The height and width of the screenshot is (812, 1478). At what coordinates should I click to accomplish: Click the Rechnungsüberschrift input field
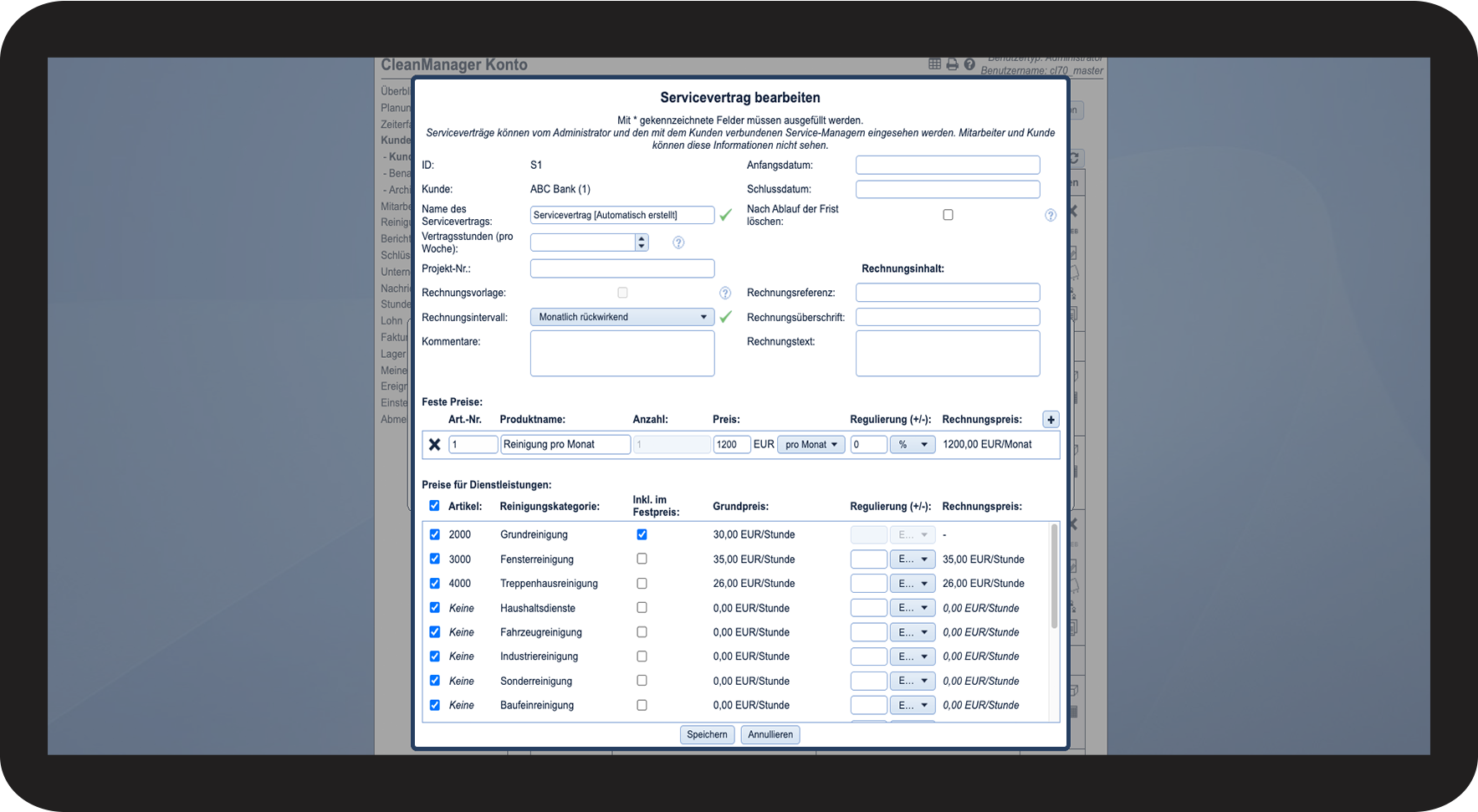[x=948, y=317]
